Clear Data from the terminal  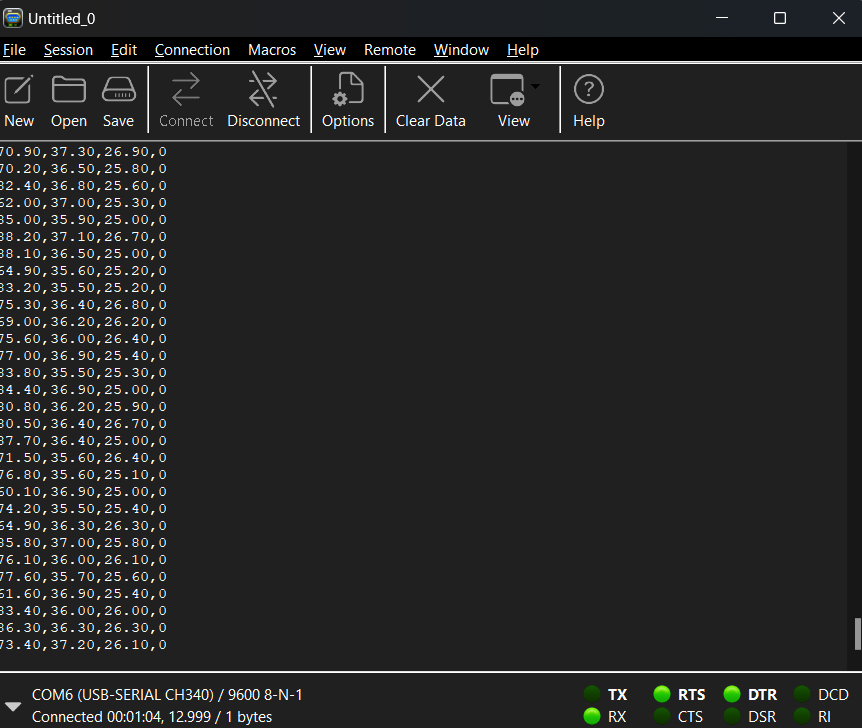pos(430,90)
